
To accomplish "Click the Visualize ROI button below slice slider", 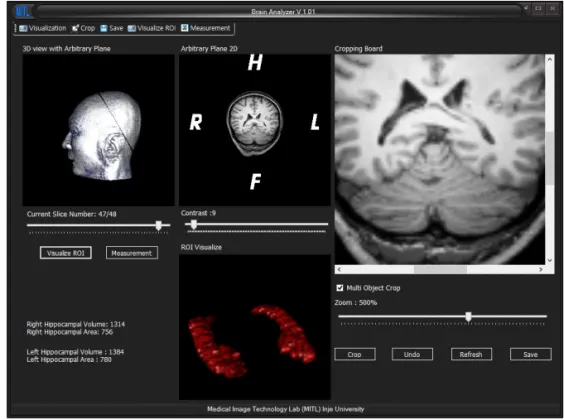I will 65,253.
